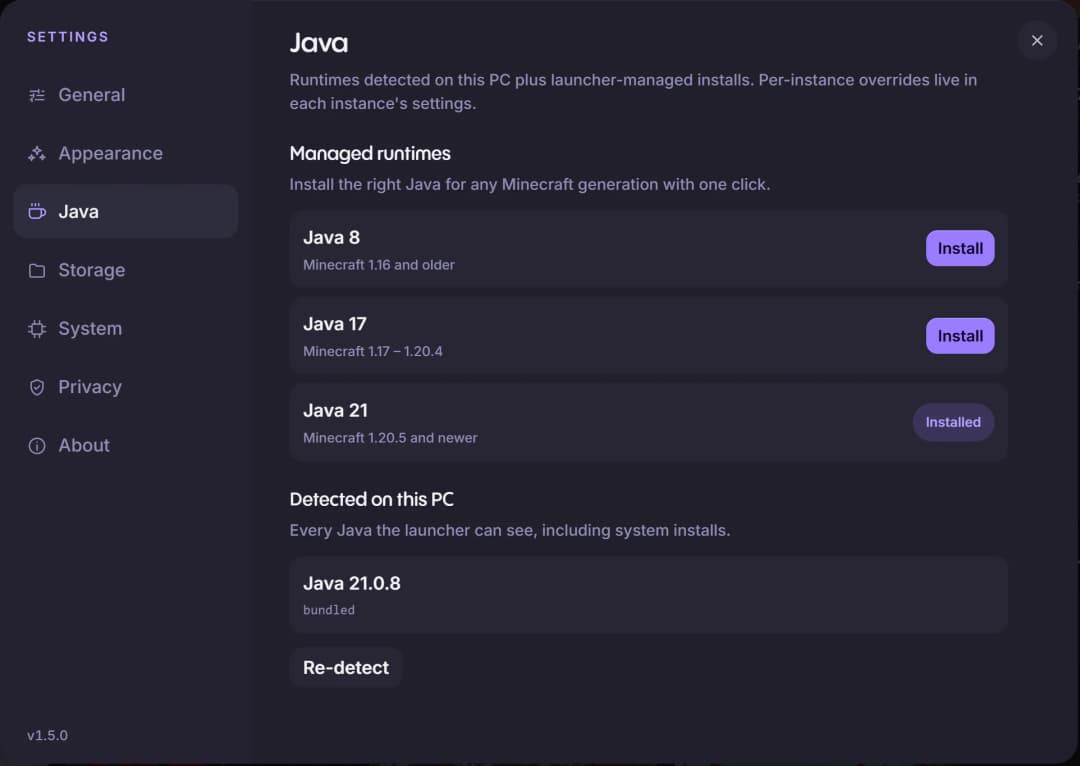The height and width of the screenshot is (766, 1080).
Task: Click 'Minecraft 1.17 – 1.20.4' text
Action: (373, 351)
